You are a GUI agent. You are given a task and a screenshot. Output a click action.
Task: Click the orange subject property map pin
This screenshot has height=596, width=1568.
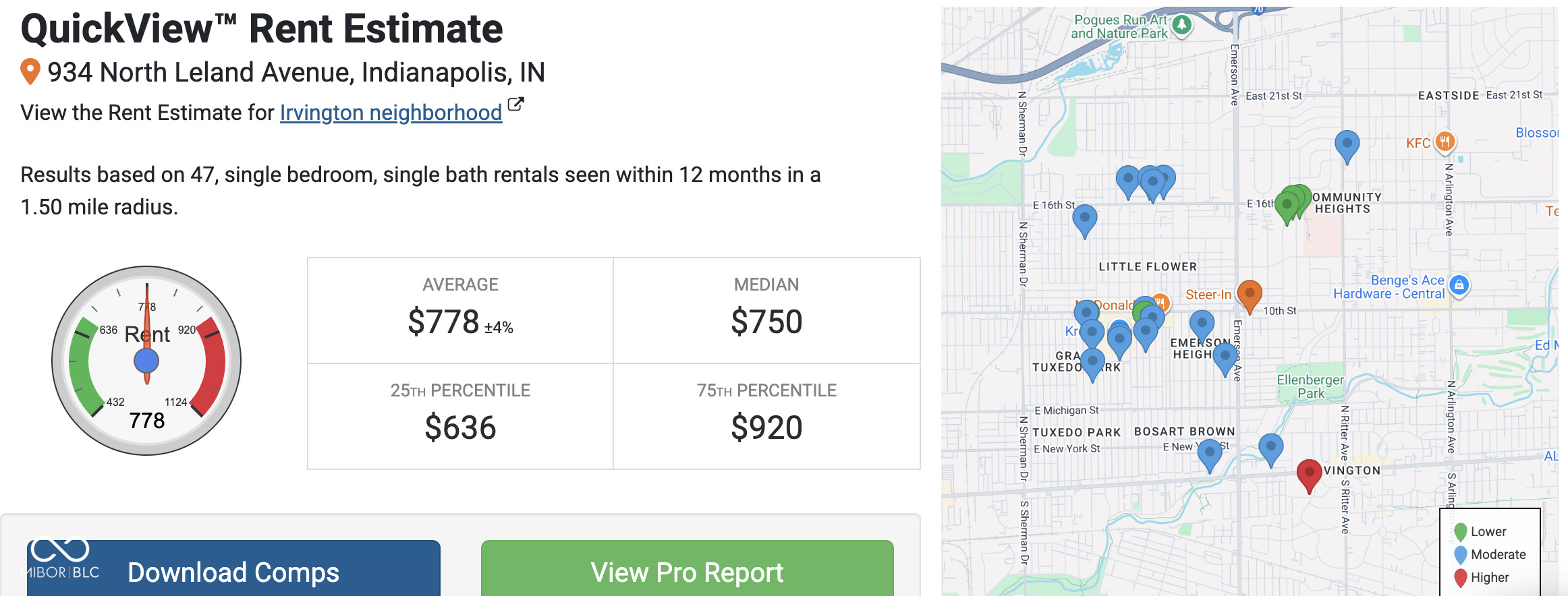click(1250, 294)
